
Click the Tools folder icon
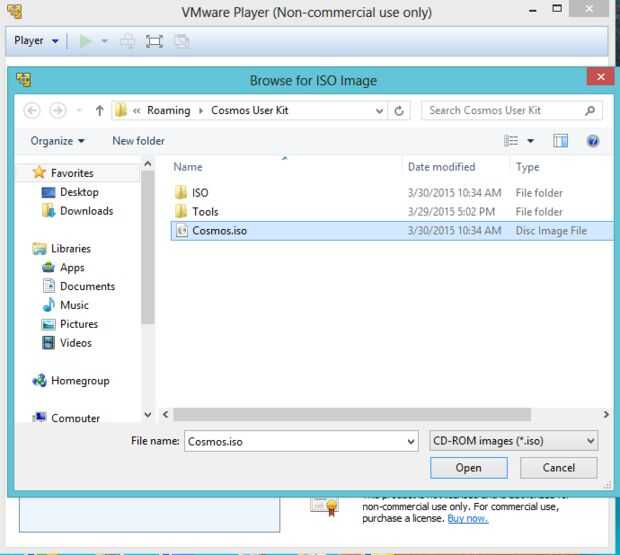[x=181, y=211]
